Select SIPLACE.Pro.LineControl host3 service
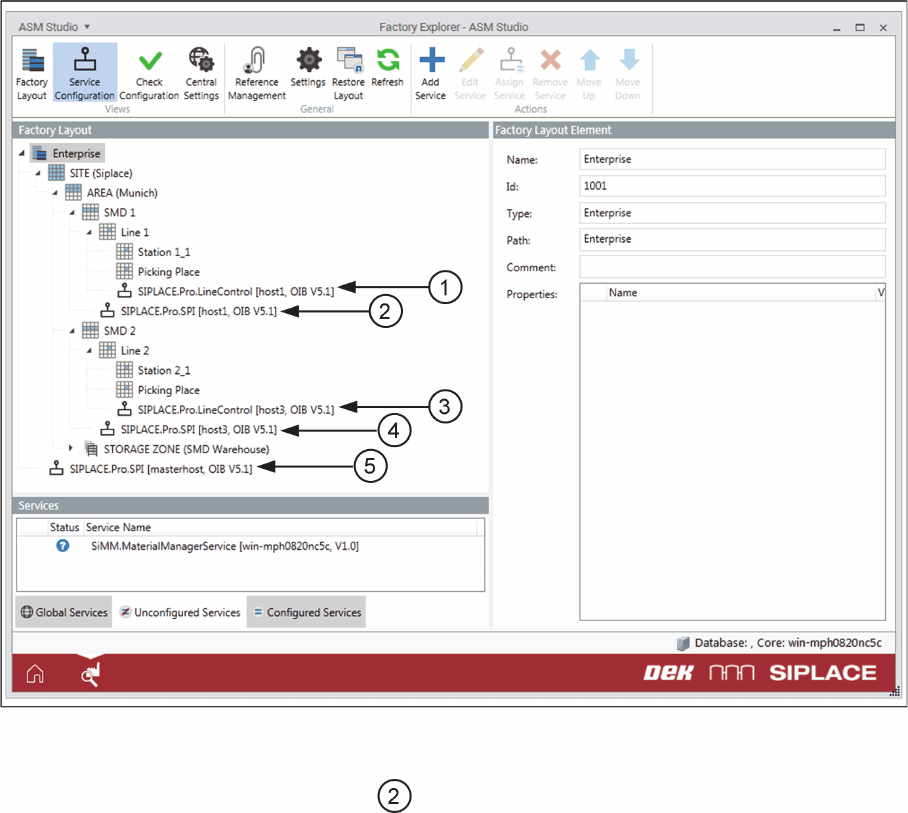The image size is (908, 813). coord(236,409)
